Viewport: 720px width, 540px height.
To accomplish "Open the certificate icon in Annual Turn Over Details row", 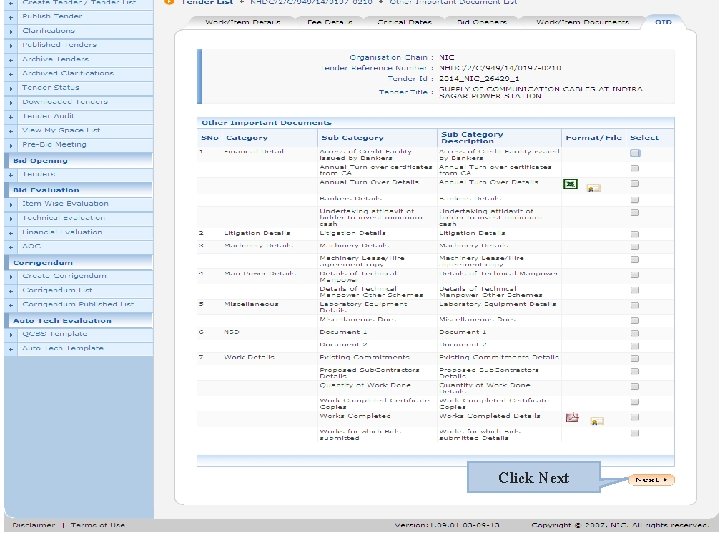I will click(x=593, y=188).
